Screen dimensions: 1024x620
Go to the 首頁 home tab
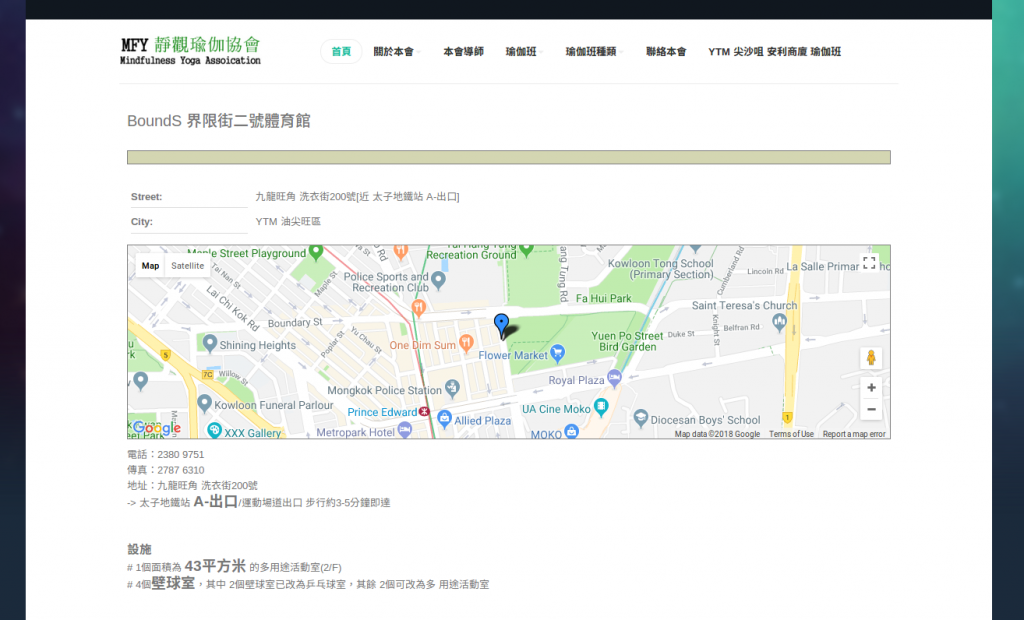(341, 52)
